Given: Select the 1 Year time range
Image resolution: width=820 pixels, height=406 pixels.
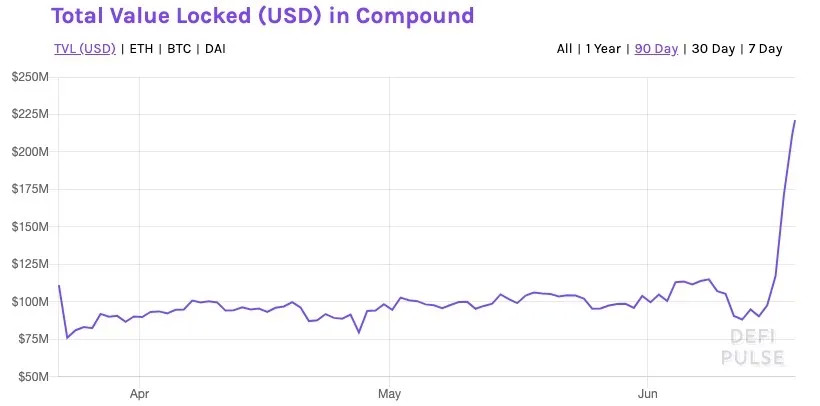Looking at the screenshot, I should pyautogui.click(x=604, y=49).
